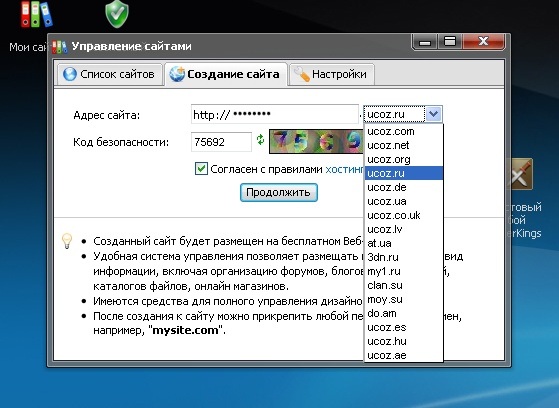Switch to the Создание сайта tab
The image size is (559, 408).
coord(226,74)
